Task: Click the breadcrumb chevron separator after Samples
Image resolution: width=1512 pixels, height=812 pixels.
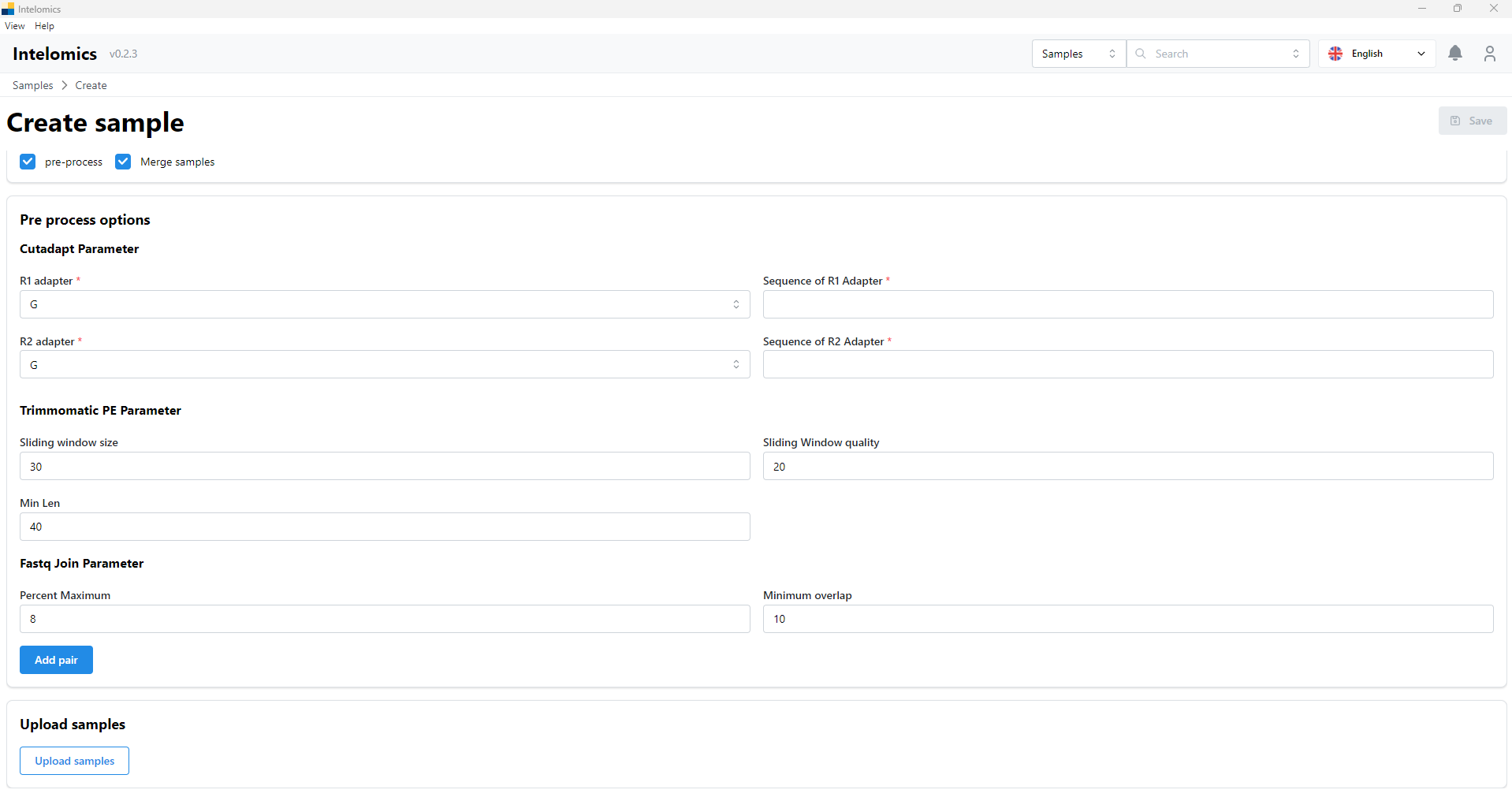Action: point(65,85)
